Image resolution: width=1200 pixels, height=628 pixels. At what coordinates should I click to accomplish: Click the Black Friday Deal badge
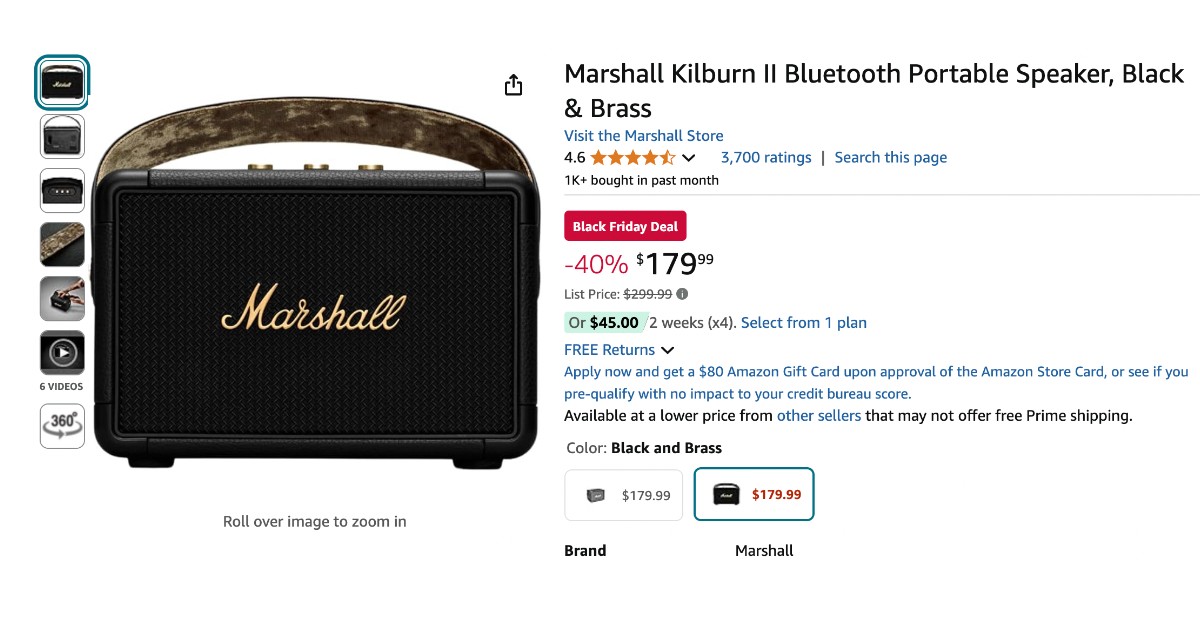625,225
